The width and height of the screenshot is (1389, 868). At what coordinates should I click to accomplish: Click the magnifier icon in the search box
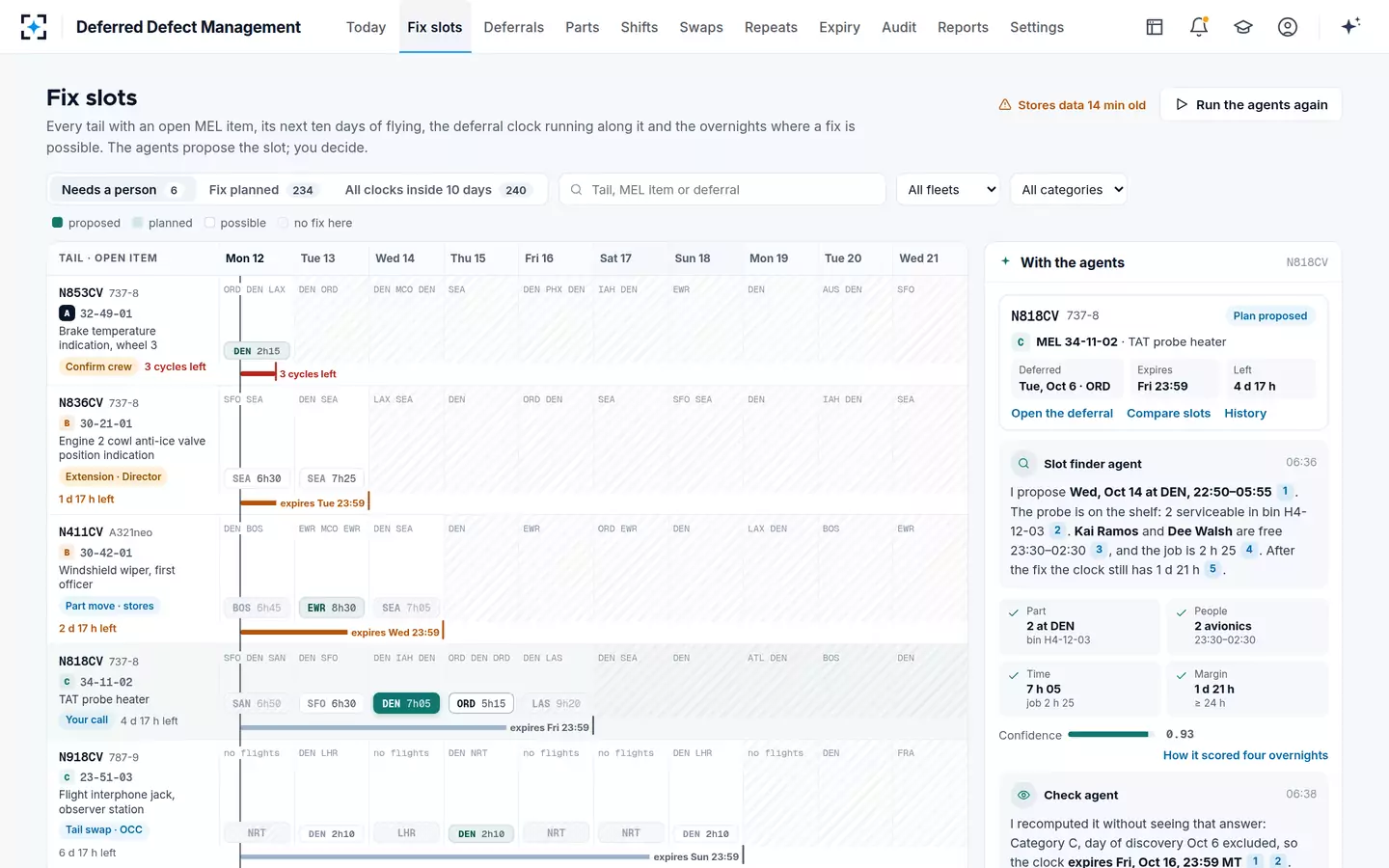[x=576, y=190]
